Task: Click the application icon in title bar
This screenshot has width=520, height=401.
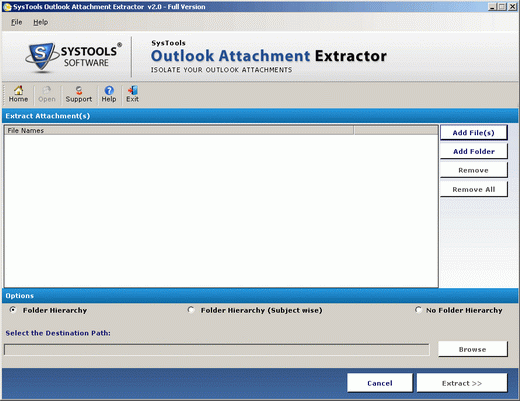Action: click(7, 7)
